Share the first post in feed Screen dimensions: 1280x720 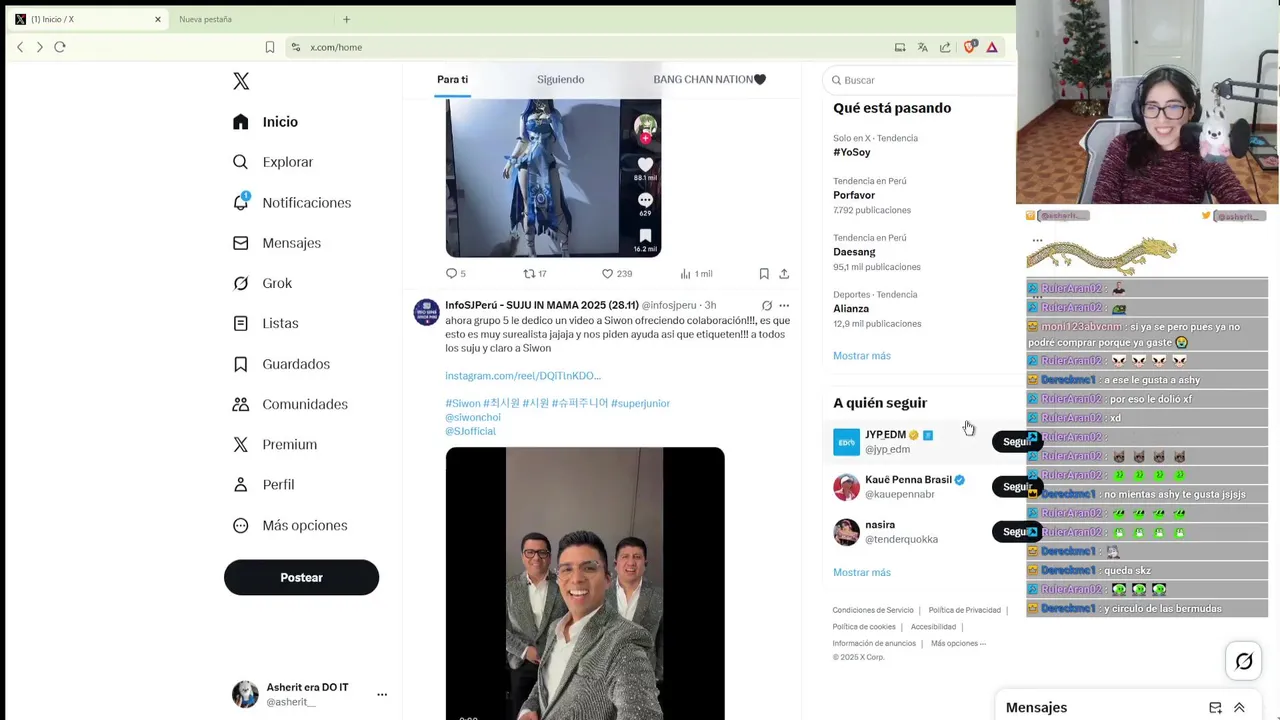(784, 273)
